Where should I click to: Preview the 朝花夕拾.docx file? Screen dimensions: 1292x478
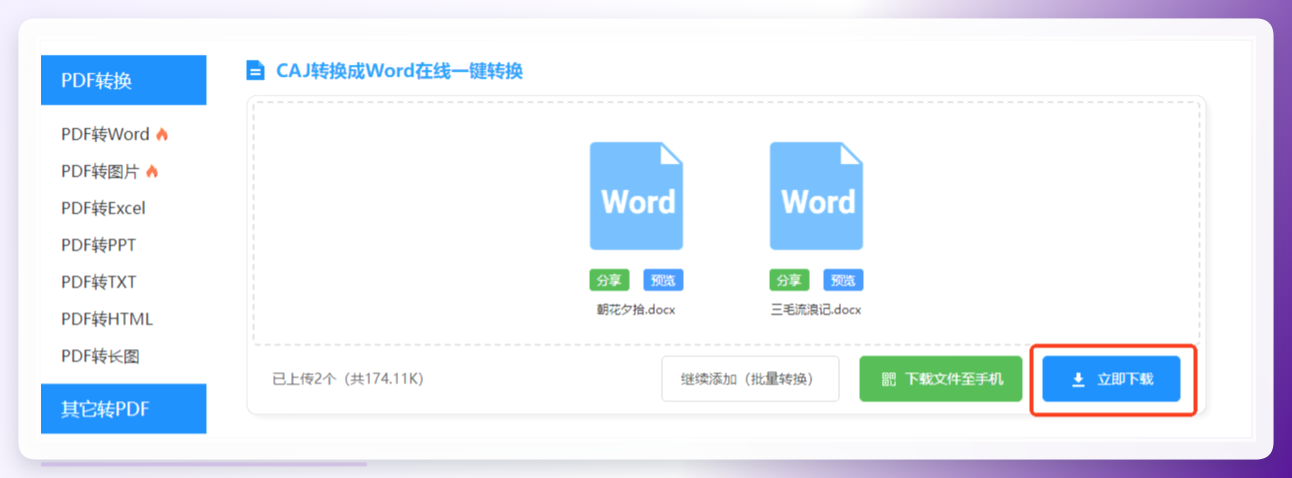663,280
